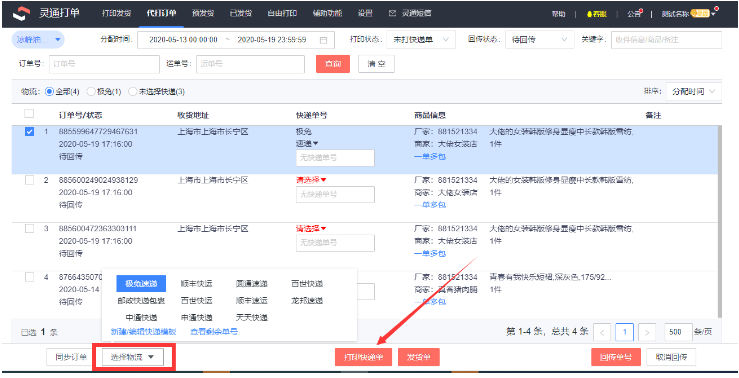Choose 圆通速递 in courier popup
This screenshot has height=378, width=739.
pyautogui.click(x=252, y=284)
